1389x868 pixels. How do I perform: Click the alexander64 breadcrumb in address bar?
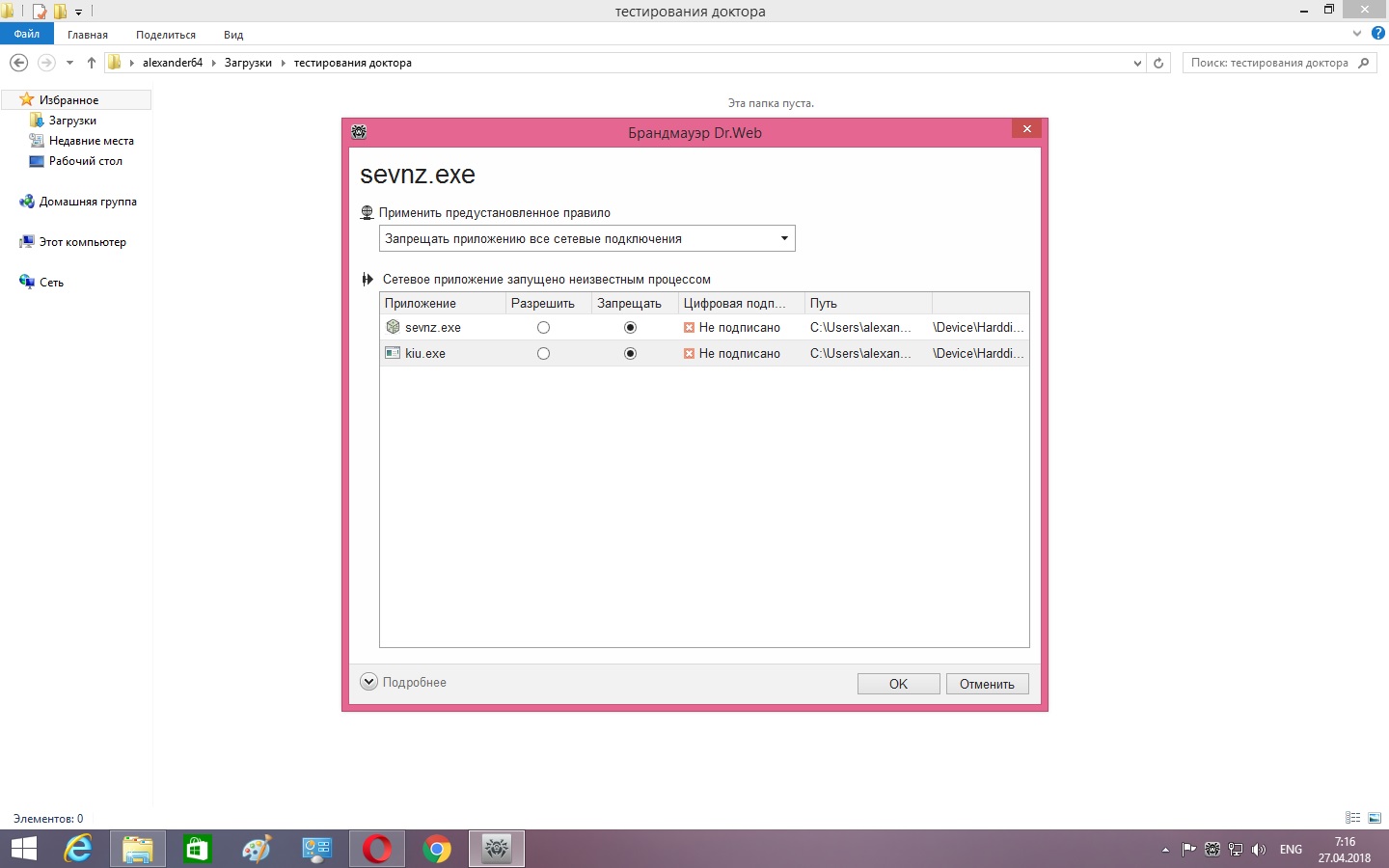173,63
